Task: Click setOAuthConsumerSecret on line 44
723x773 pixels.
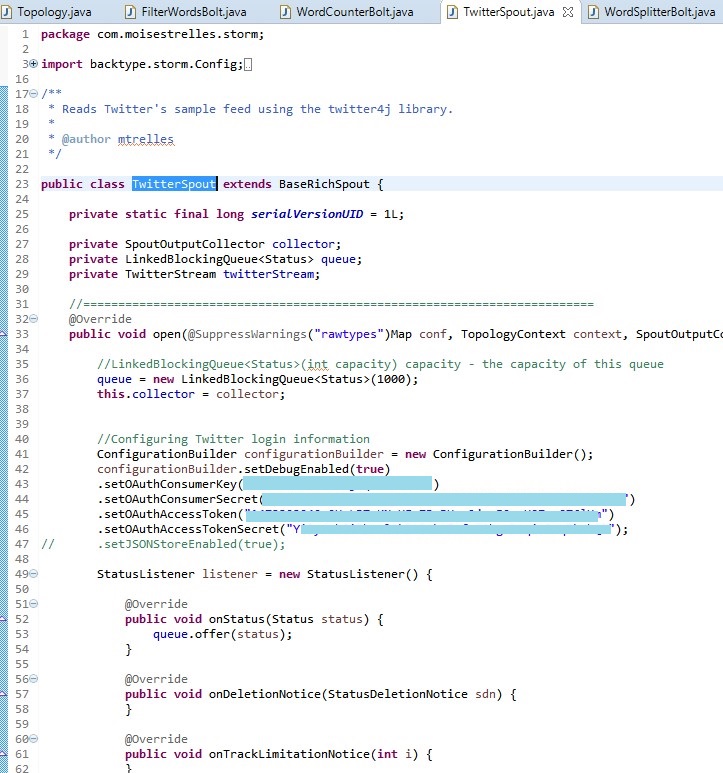Action: point(181,499)
